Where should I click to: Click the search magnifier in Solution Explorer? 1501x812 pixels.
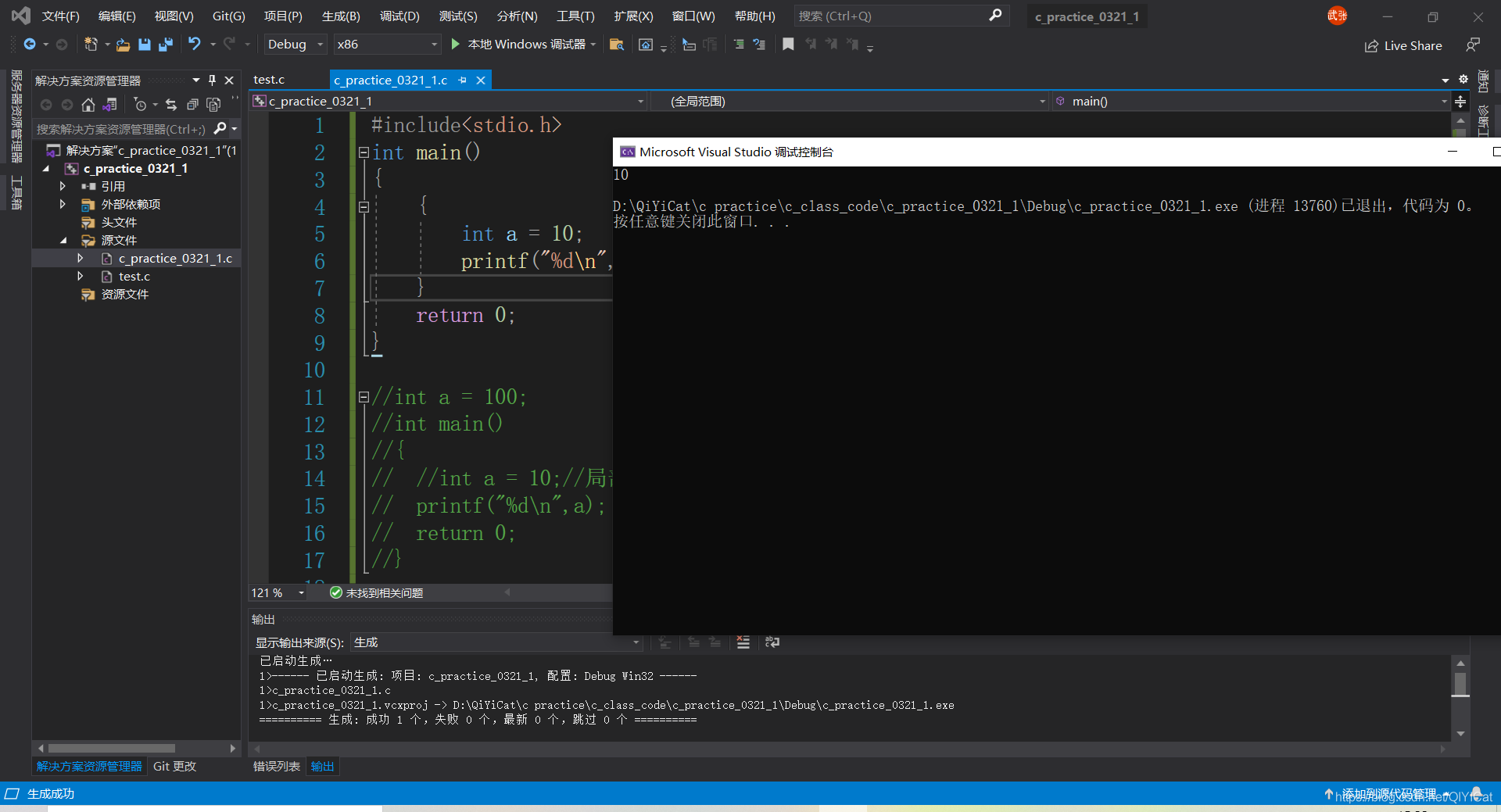[220, 128]
